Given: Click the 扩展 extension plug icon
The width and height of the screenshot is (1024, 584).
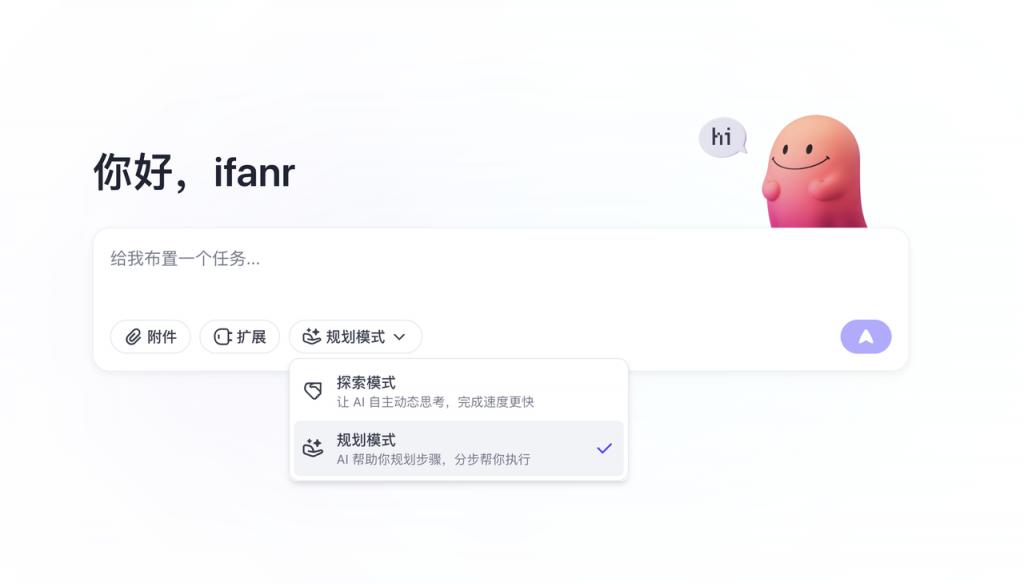Looking at the screenshot, I should click(x=223, y=337).
